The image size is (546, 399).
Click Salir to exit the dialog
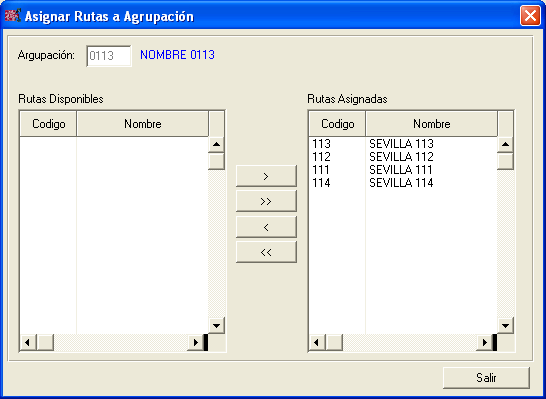click(486, 378)
